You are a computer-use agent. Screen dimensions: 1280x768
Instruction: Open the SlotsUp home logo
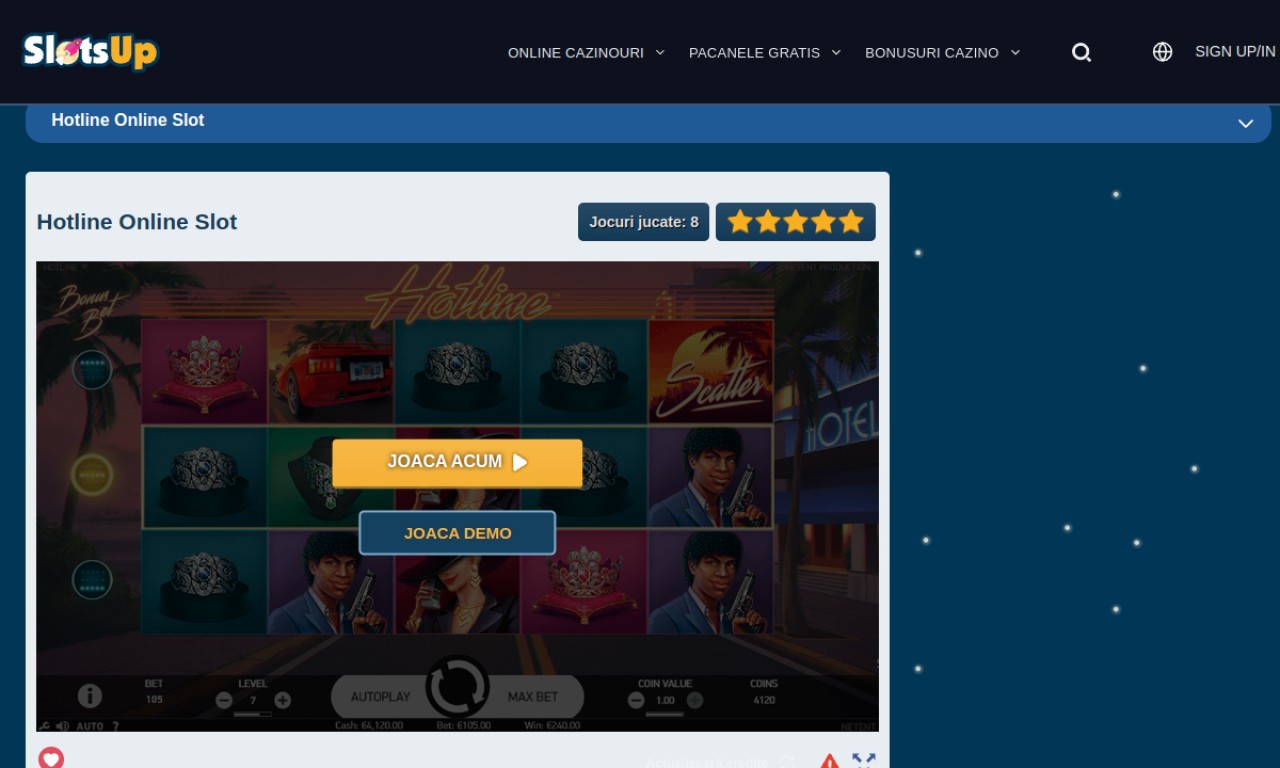click(x=90, y=51)
